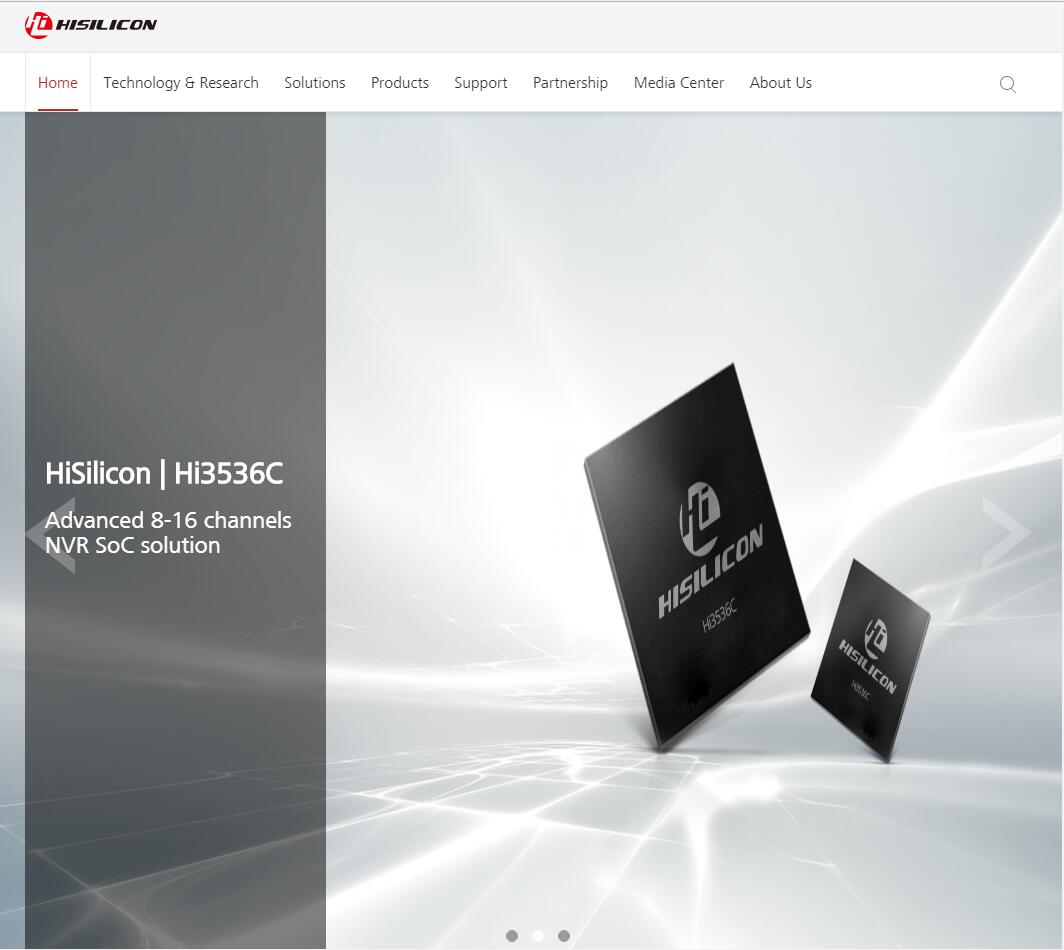Select second carousel indicator dot
This screenshot has height=950, width=1064.
[x=538, y=936]
